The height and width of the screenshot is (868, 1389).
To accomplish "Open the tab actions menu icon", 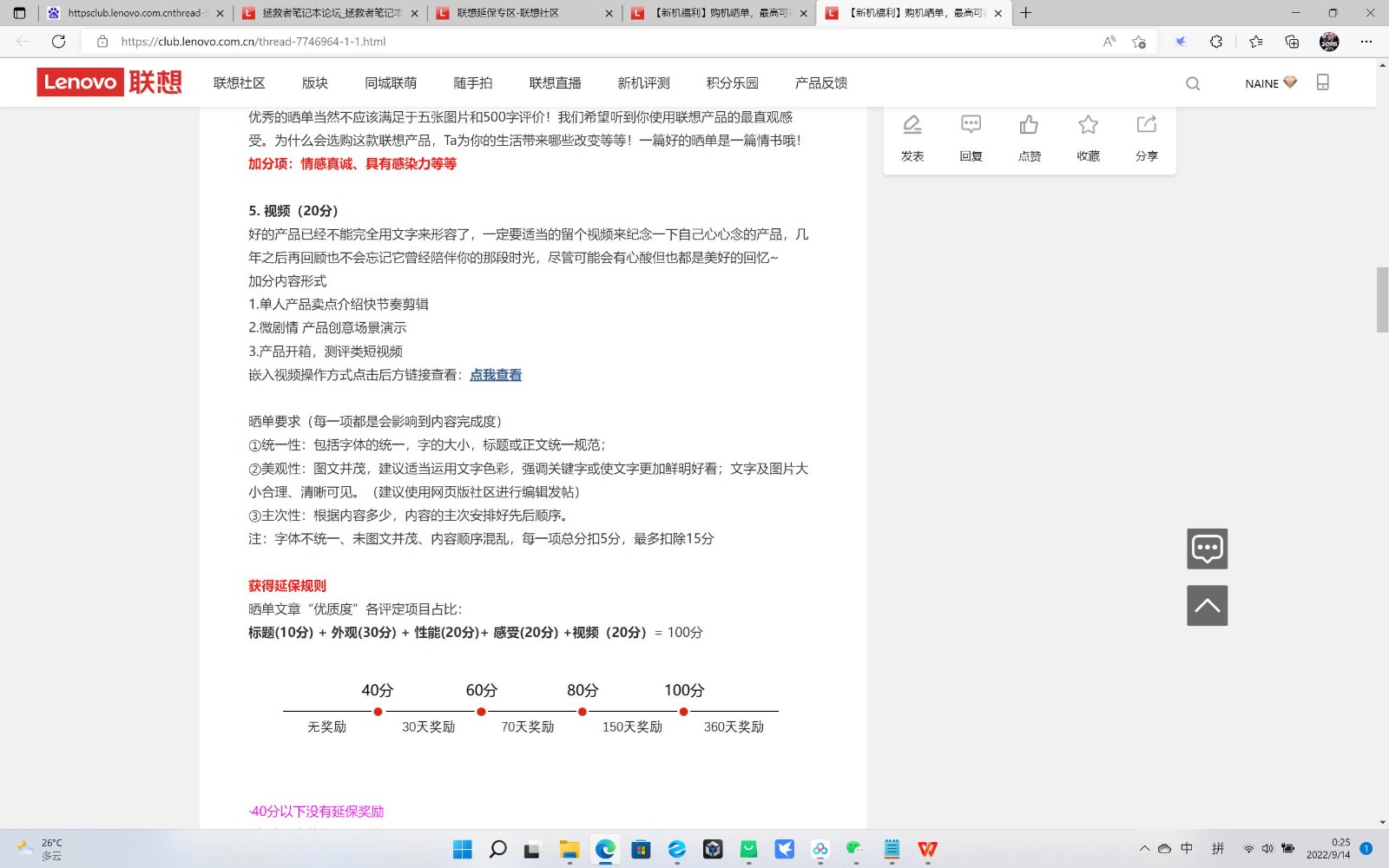I will tap(19, 13).
